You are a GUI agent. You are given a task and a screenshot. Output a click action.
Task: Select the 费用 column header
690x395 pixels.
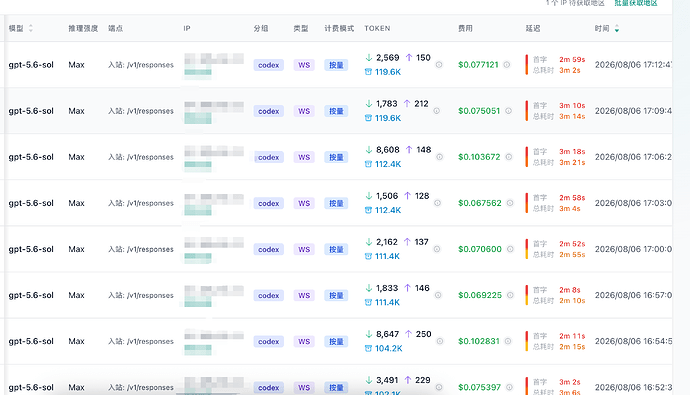(x=465, y=28)
